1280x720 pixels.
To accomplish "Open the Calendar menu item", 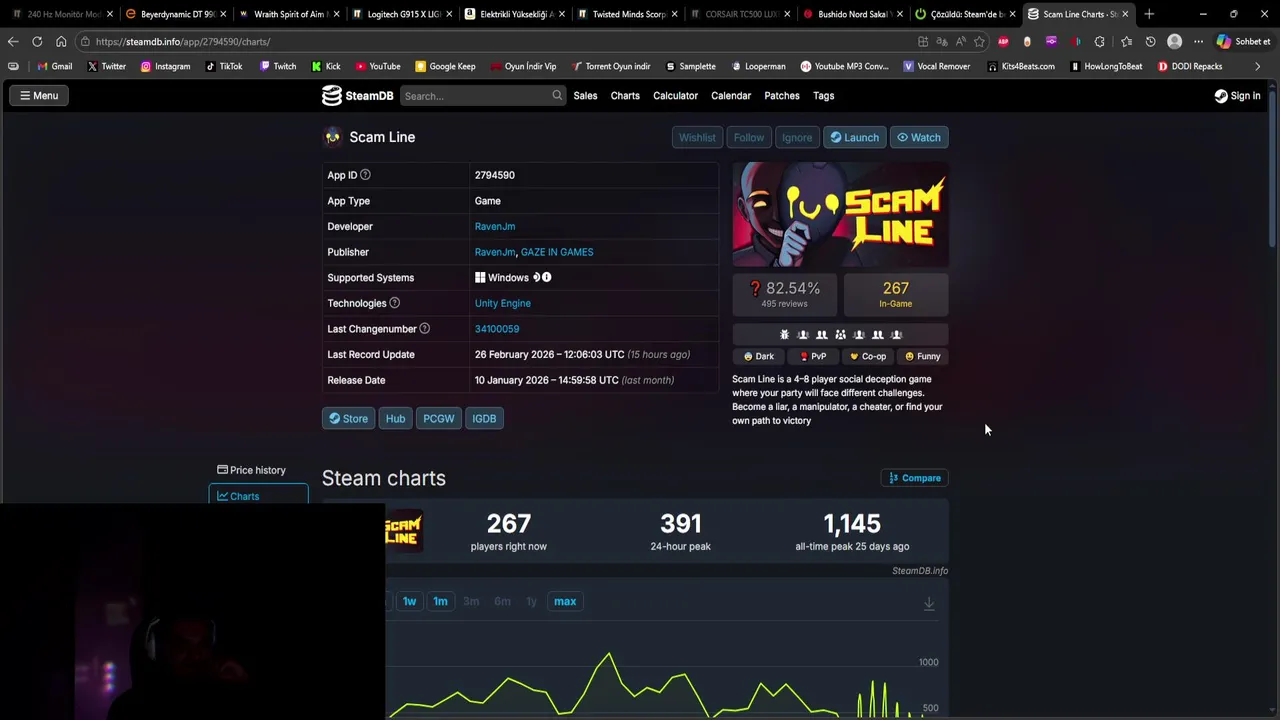I will tap(731, 96).
